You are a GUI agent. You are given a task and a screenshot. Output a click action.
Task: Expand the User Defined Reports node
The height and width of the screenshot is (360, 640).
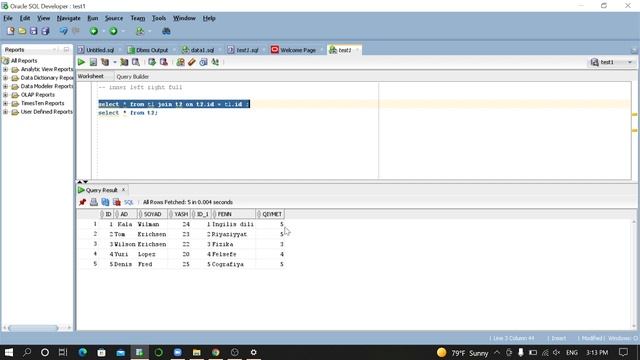[x=6, y=112]
